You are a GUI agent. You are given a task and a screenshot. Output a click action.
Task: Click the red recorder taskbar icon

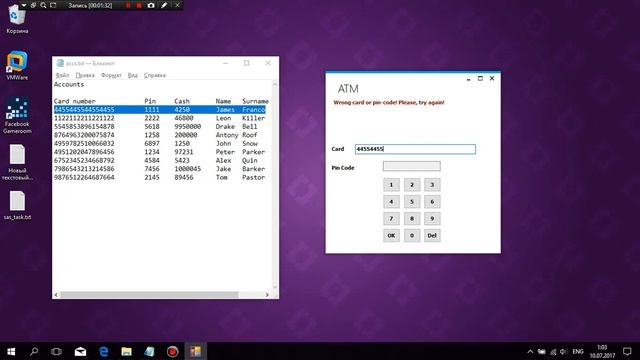[x=172, y=351]
